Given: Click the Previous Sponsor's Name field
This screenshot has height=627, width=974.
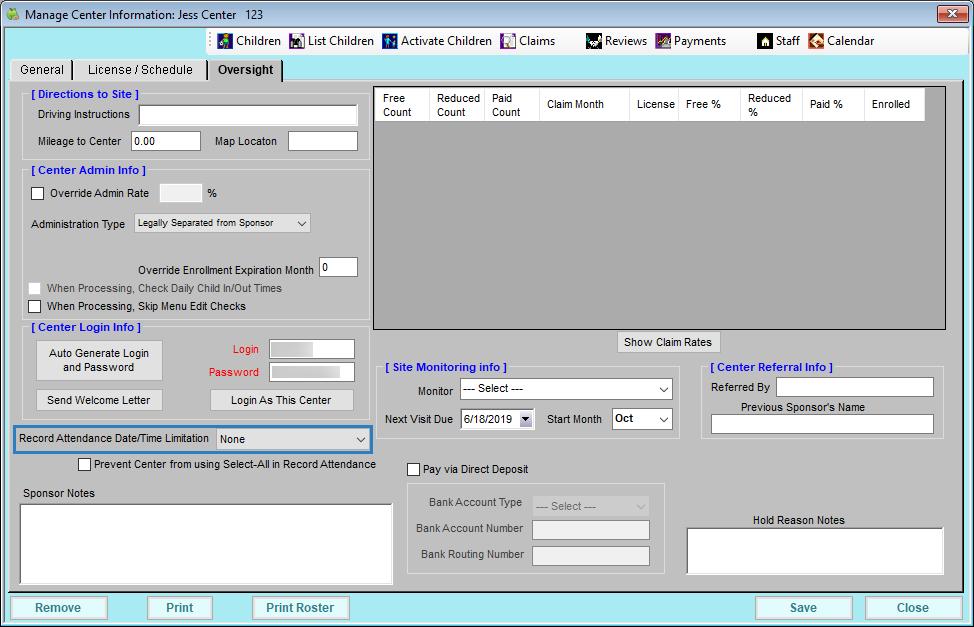Looking at the screenshot, I should coord(822,424).
